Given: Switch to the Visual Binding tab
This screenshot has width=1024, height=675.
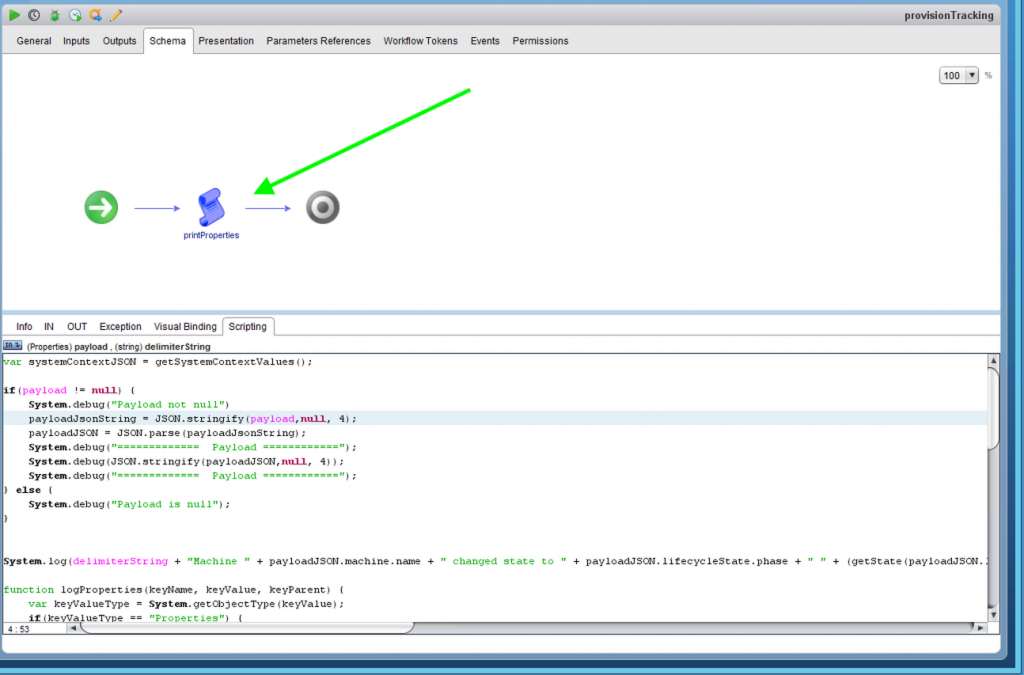Looking at the screenshot, I should tap(185, 327).
